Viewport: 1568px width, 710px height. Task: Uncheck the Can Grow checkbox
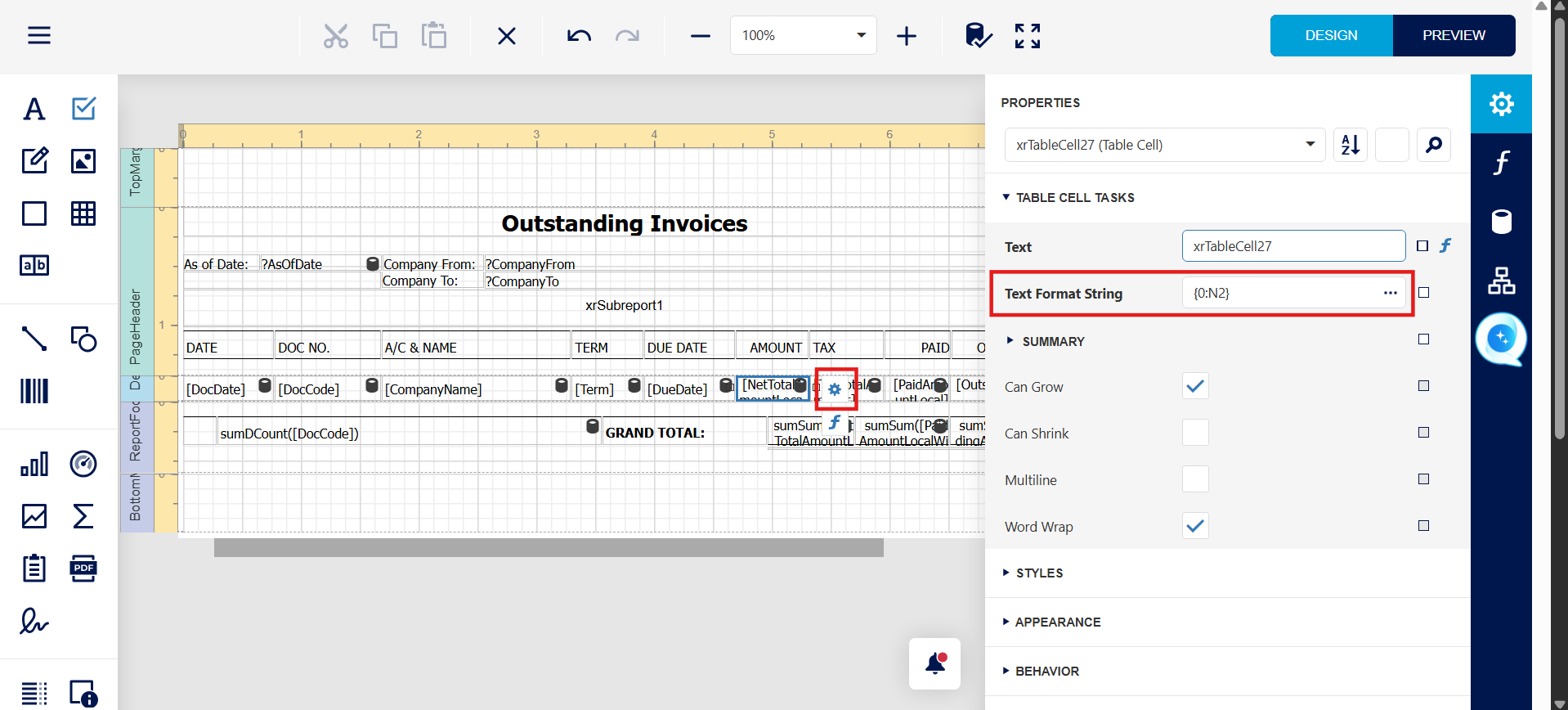coord(1195,386)
